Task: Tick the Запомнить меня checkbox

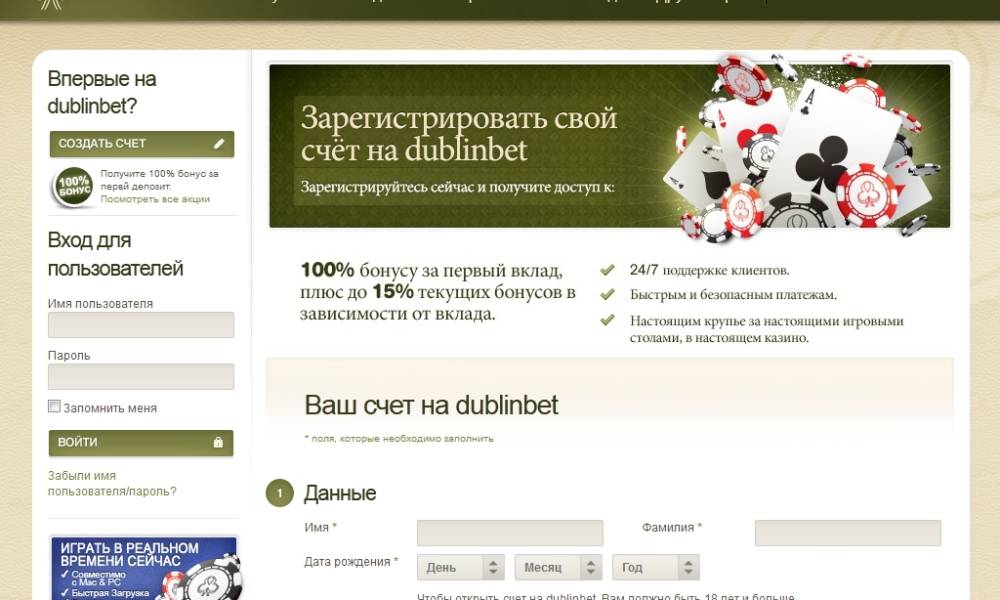Action: (54, 406)
